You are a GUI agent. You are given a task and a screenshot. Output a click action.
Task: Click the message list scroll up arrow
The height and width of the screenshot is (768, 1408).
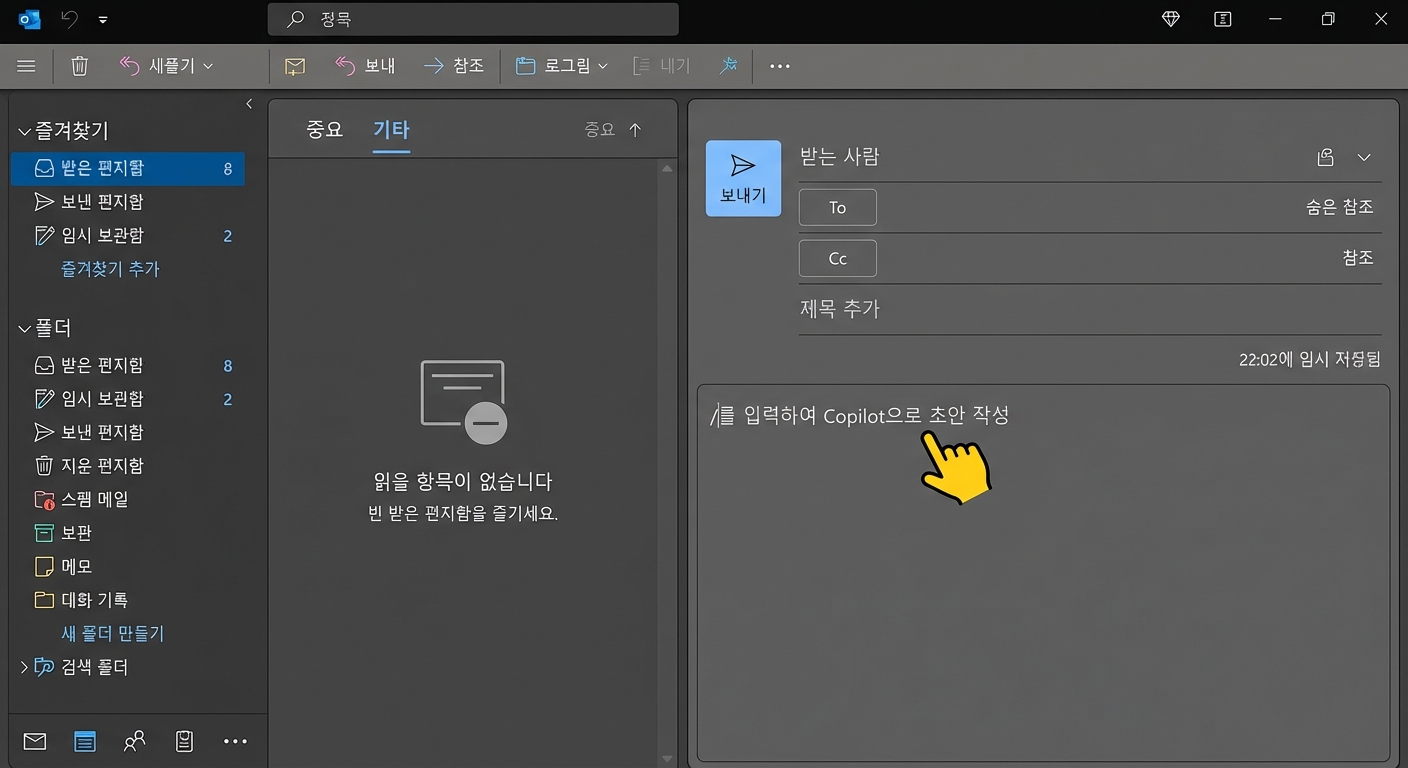pyautogui.click(x=668, y=169)
